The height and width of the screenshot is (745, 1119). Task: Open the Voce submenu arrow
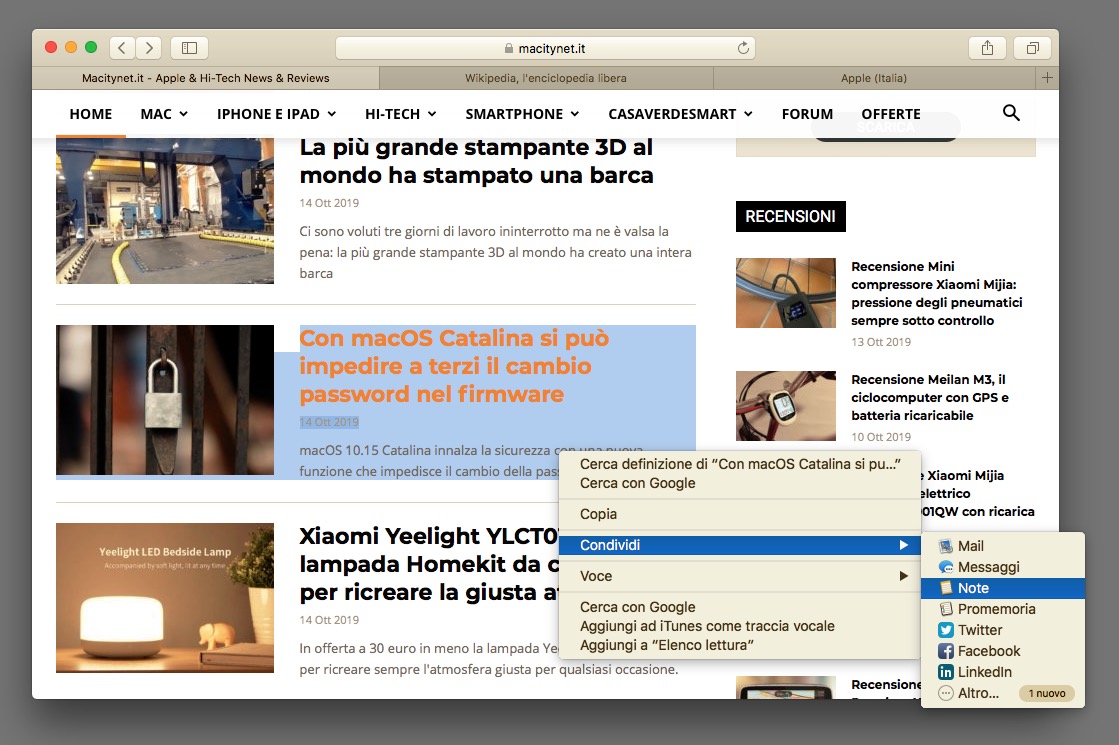click(x=903, y=576)
